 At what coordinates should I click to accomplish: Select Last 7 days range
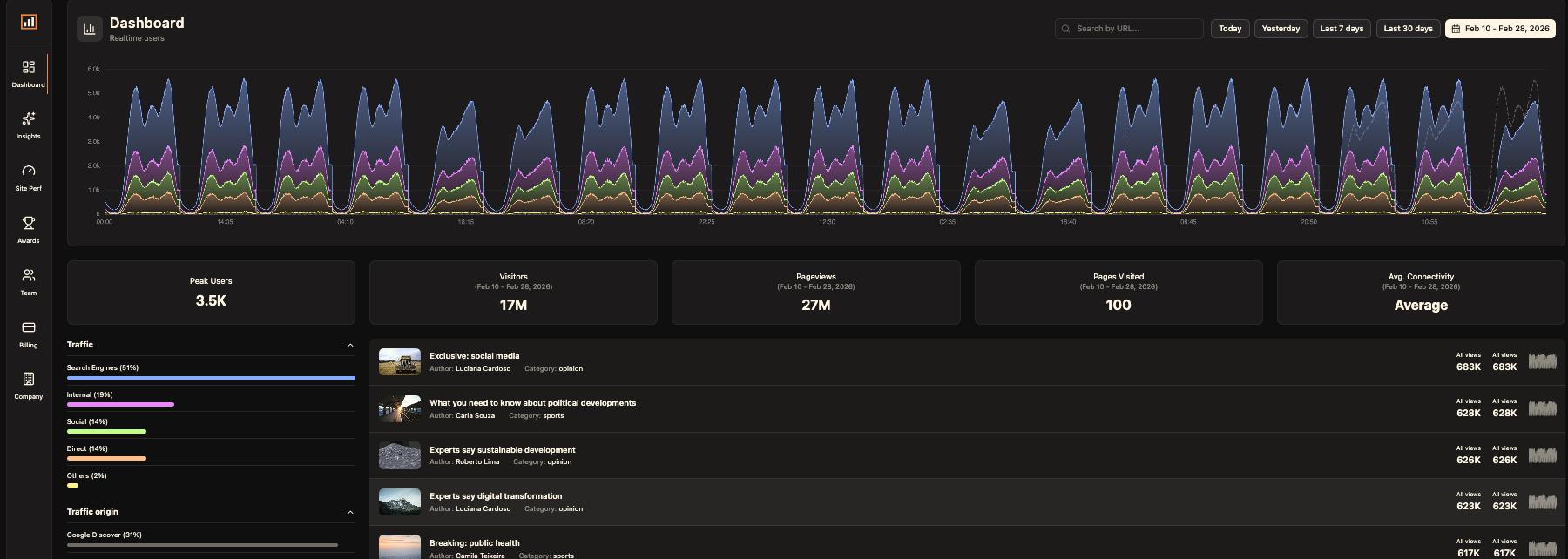coord(1342,29)
